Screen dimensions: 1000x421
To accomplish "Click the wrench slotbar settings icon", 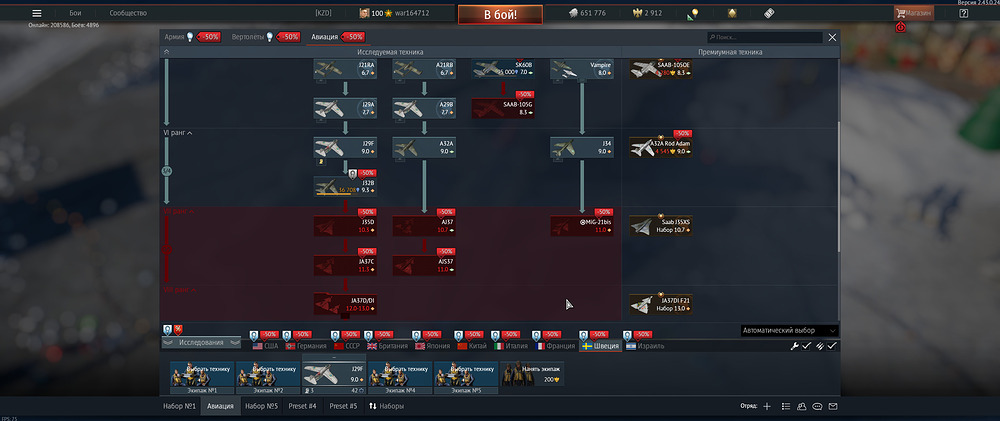I will tap(795, 346).
